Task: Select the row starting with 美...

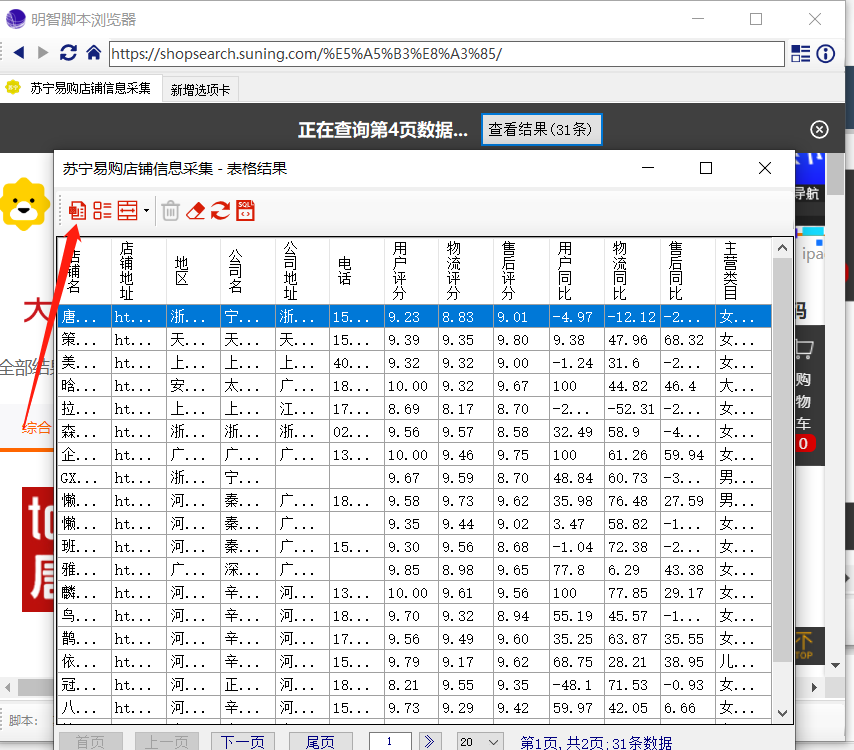Action: coord(414,363)
